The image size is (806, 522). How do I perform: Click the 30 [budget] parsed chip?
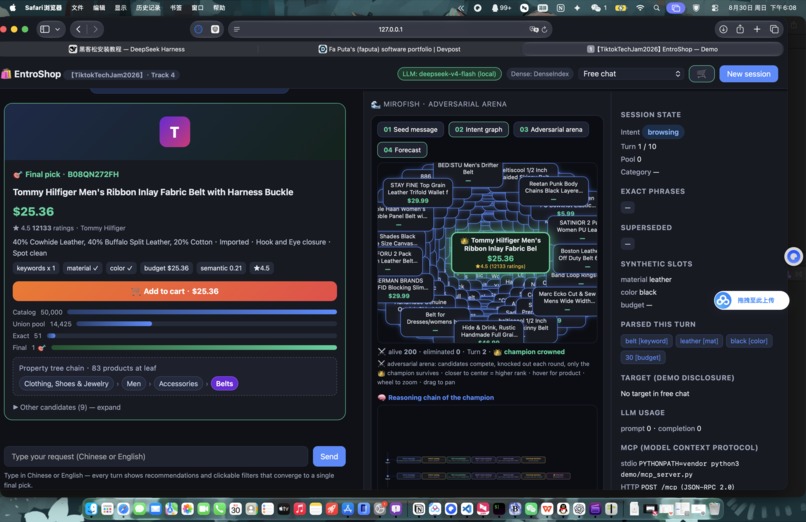pos(643,357)
